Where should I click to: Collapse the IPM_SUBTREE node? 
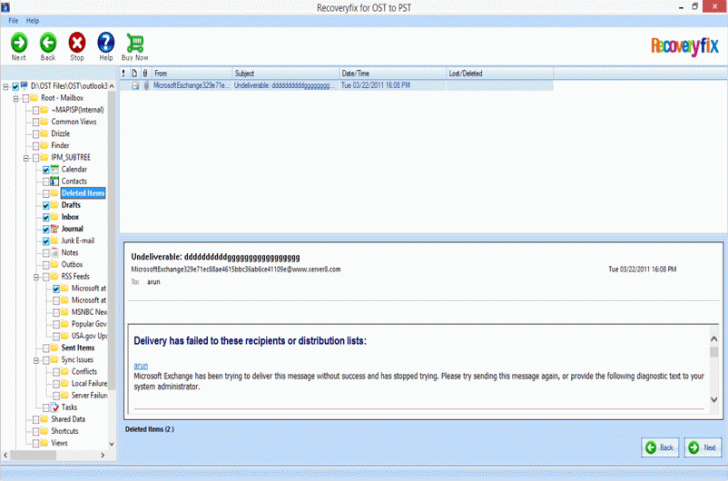coord(26,158)
